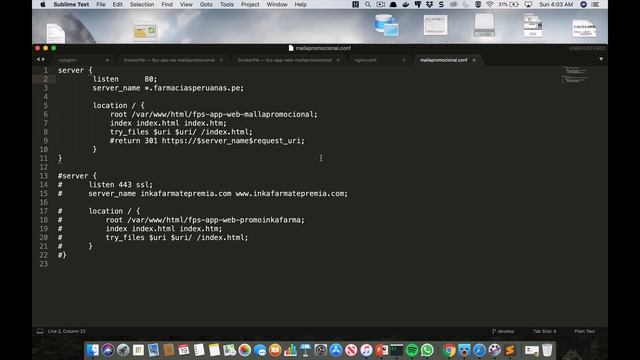Open the battery status menu

coord(509,4)
